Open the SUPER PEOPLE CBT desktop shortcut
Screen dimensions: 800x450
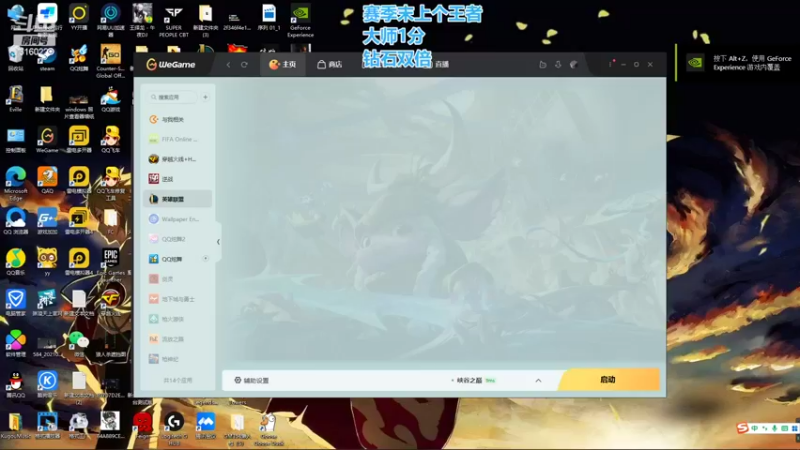point(173,21)
